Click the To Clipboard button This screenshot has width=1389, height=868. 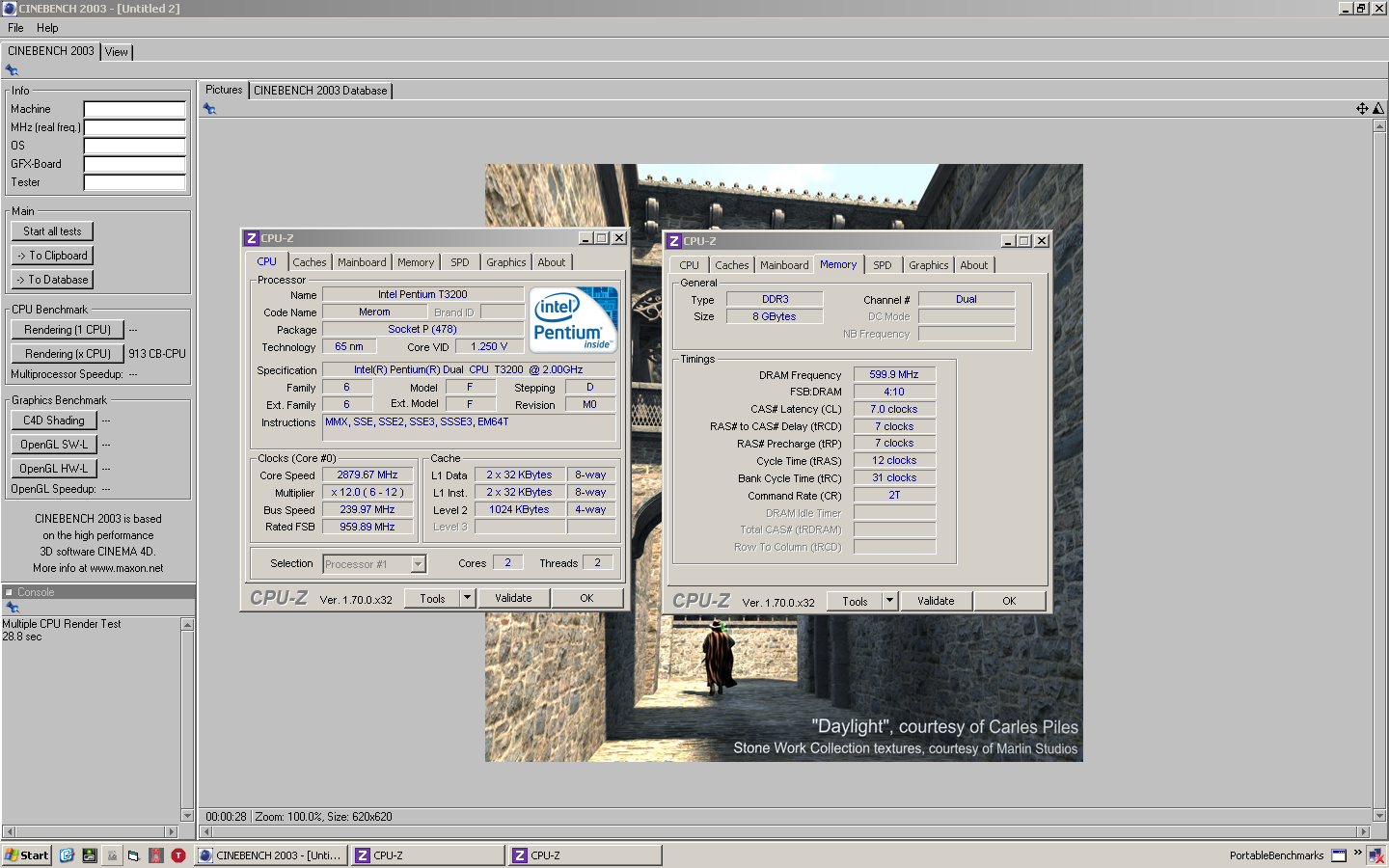pos(52,256)
